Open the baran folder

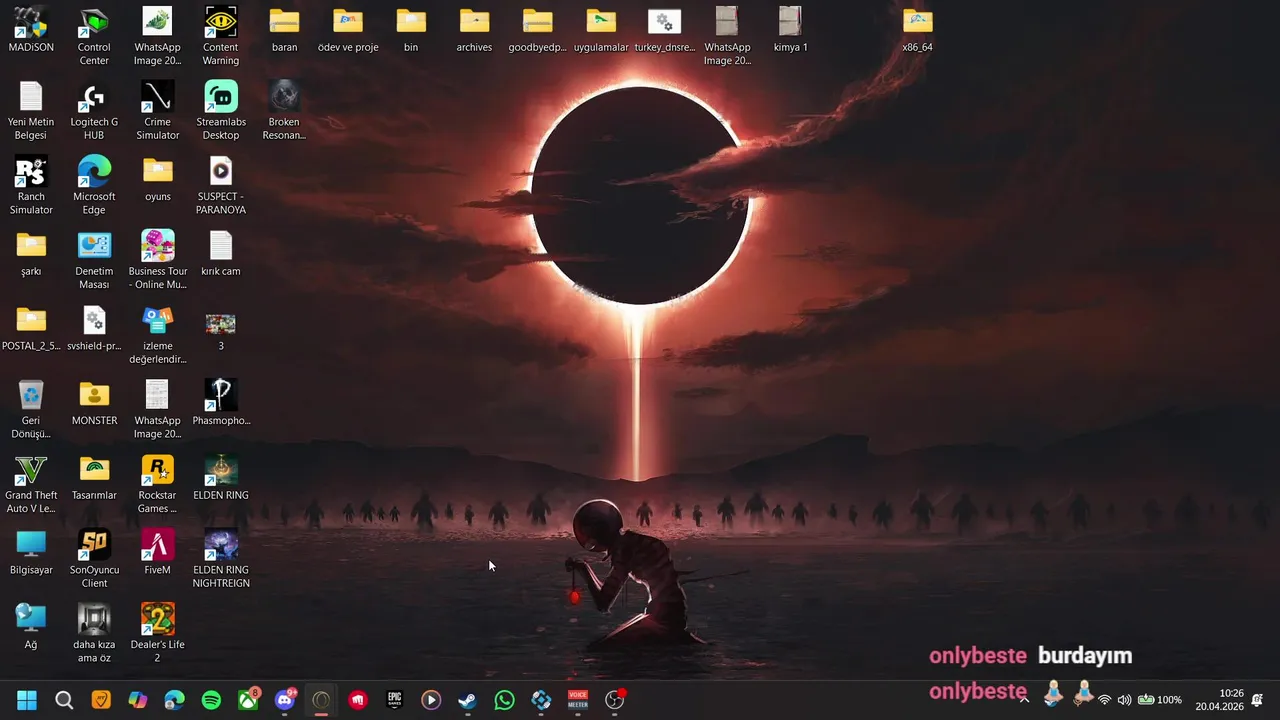tap(284, 30)
